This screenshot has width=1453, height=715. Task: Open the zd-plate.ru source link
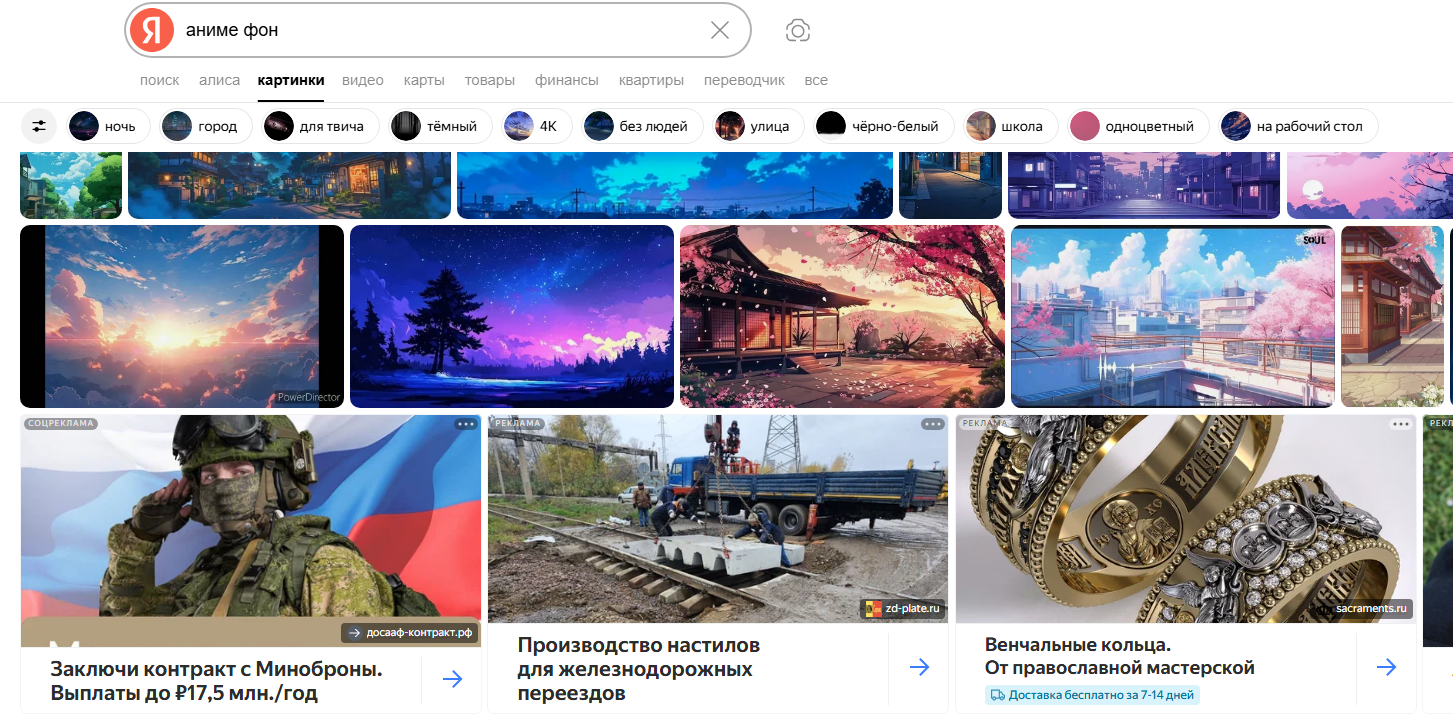[903, 608]
